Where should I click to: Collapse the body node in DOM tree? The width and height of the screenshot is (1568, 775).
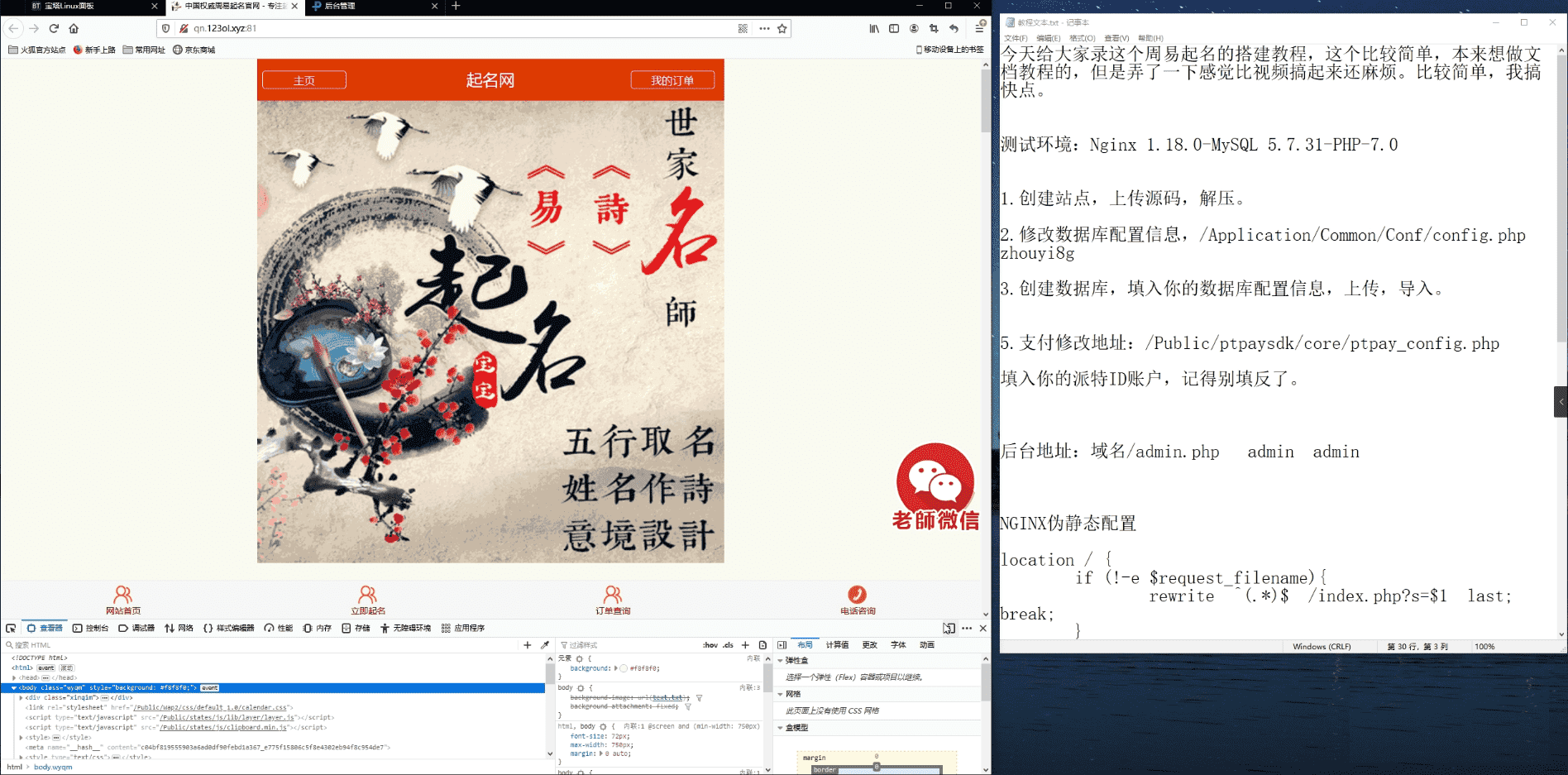click(14, 688)
